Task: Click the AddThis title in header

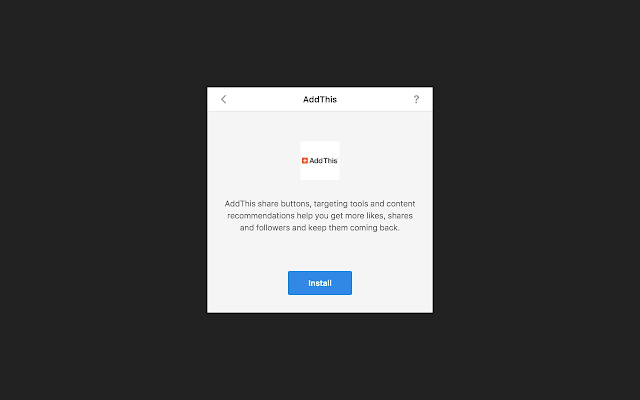Action: click(x=320, y=99)
